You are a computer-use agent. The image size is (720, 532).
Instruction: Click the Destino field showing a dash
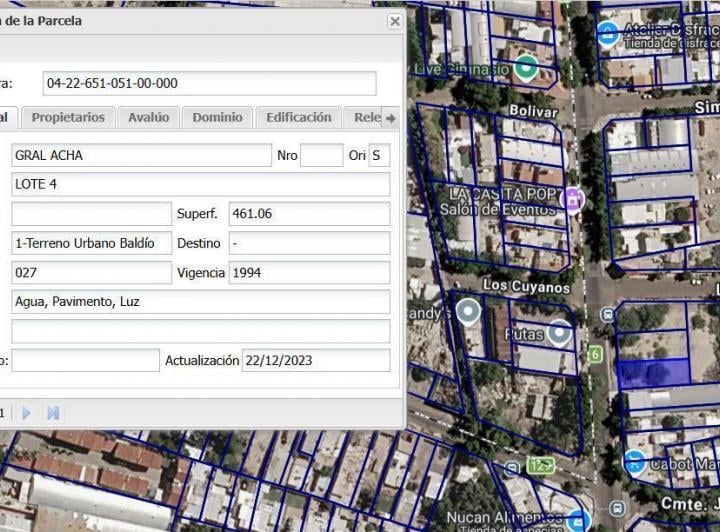309,243
